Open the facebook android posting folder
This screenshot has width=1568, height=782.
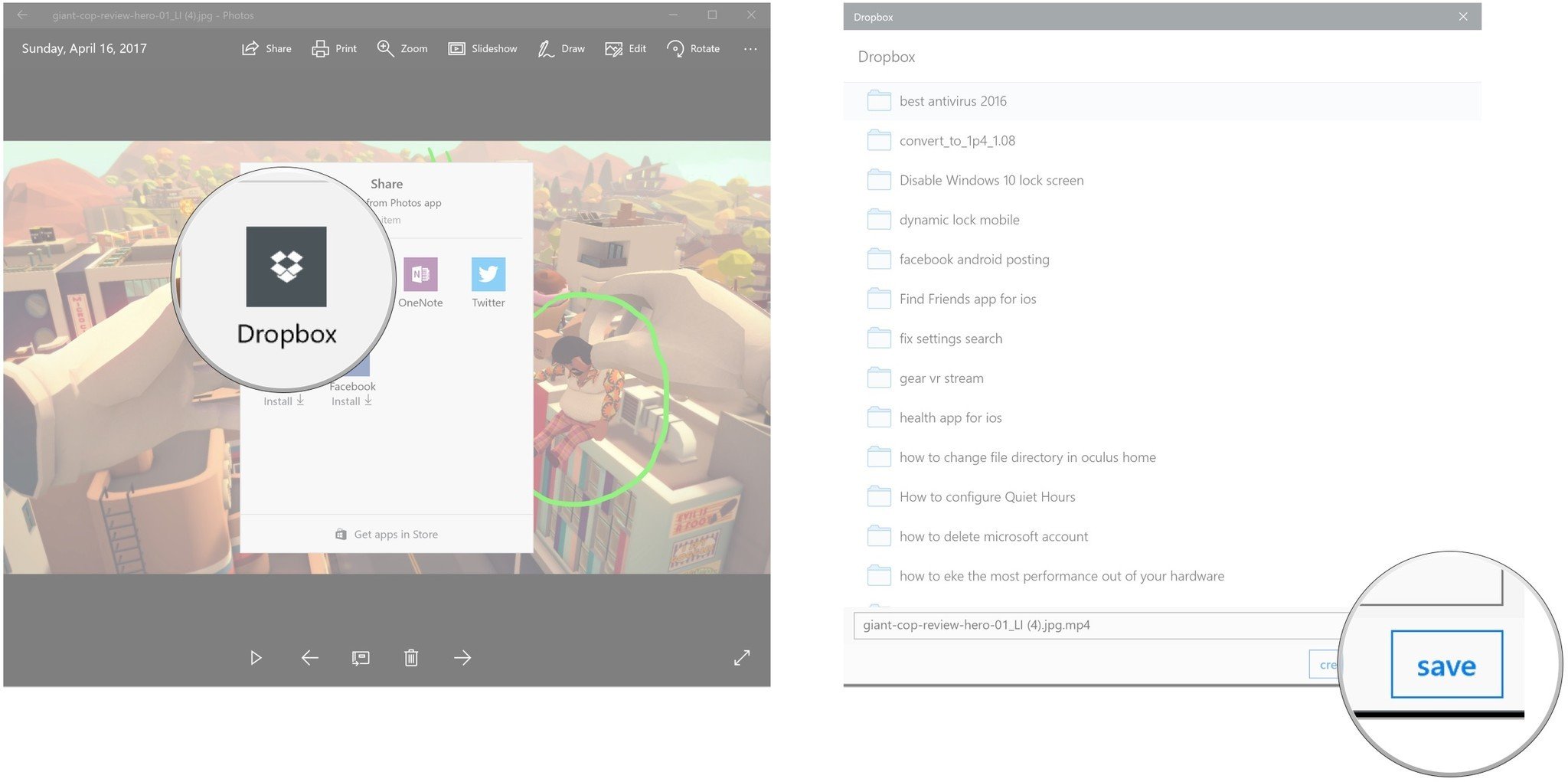tap(1162, 260)
